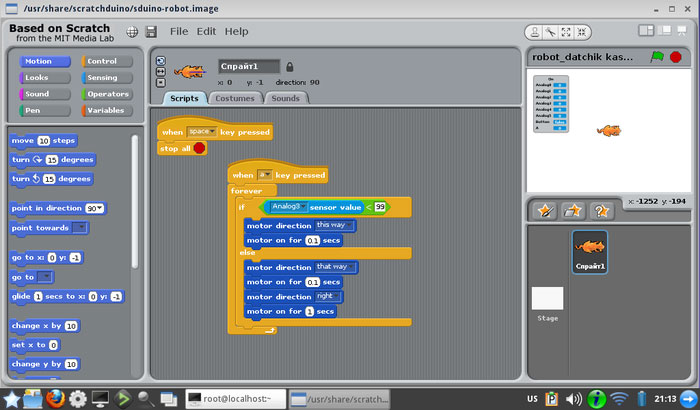Toggle the sprite drag lock icon
Viewport: 700px width, 410px height.
click(290, 67)
